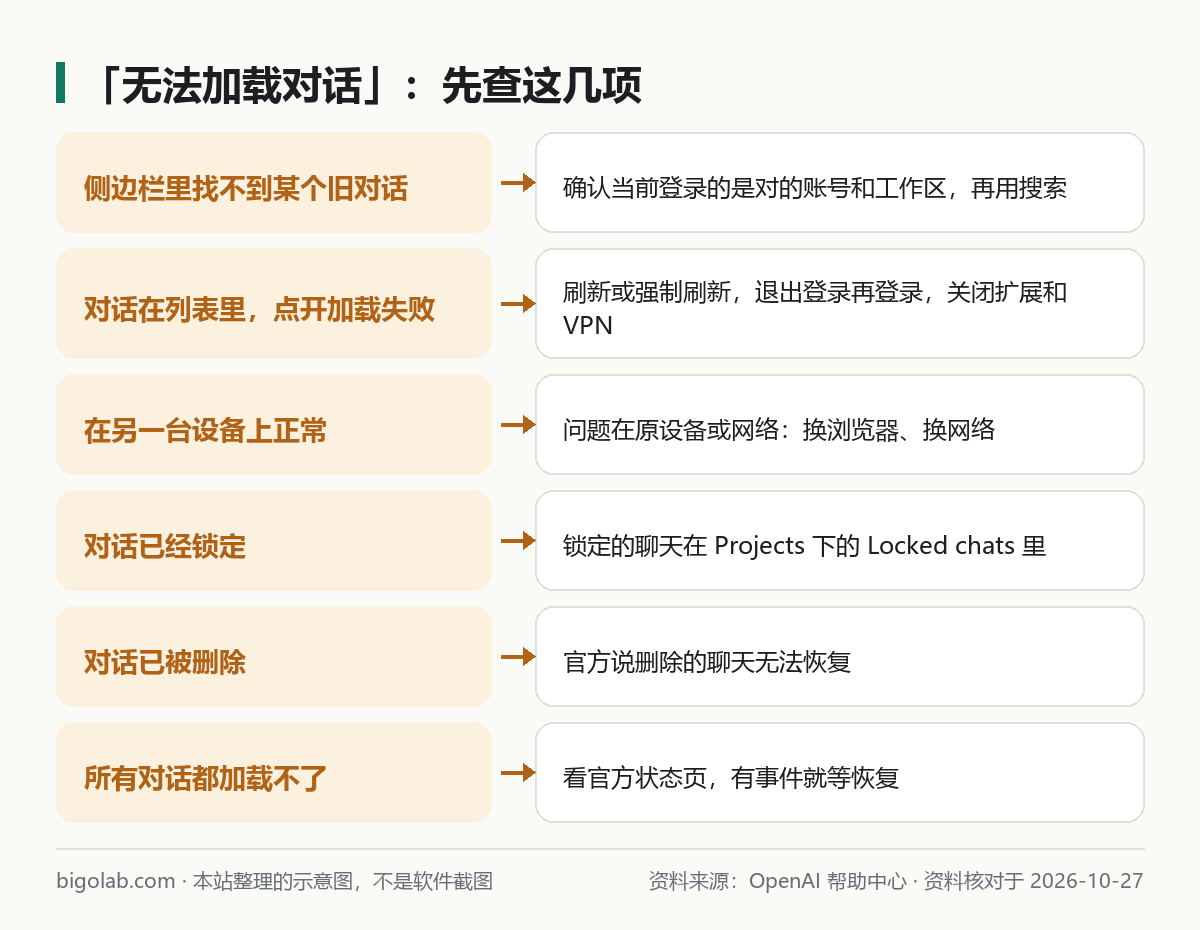This screenshot has width=1200, height=930.
Task: Click 问题在原设备或网络 answer box
Action: point(840,425)
